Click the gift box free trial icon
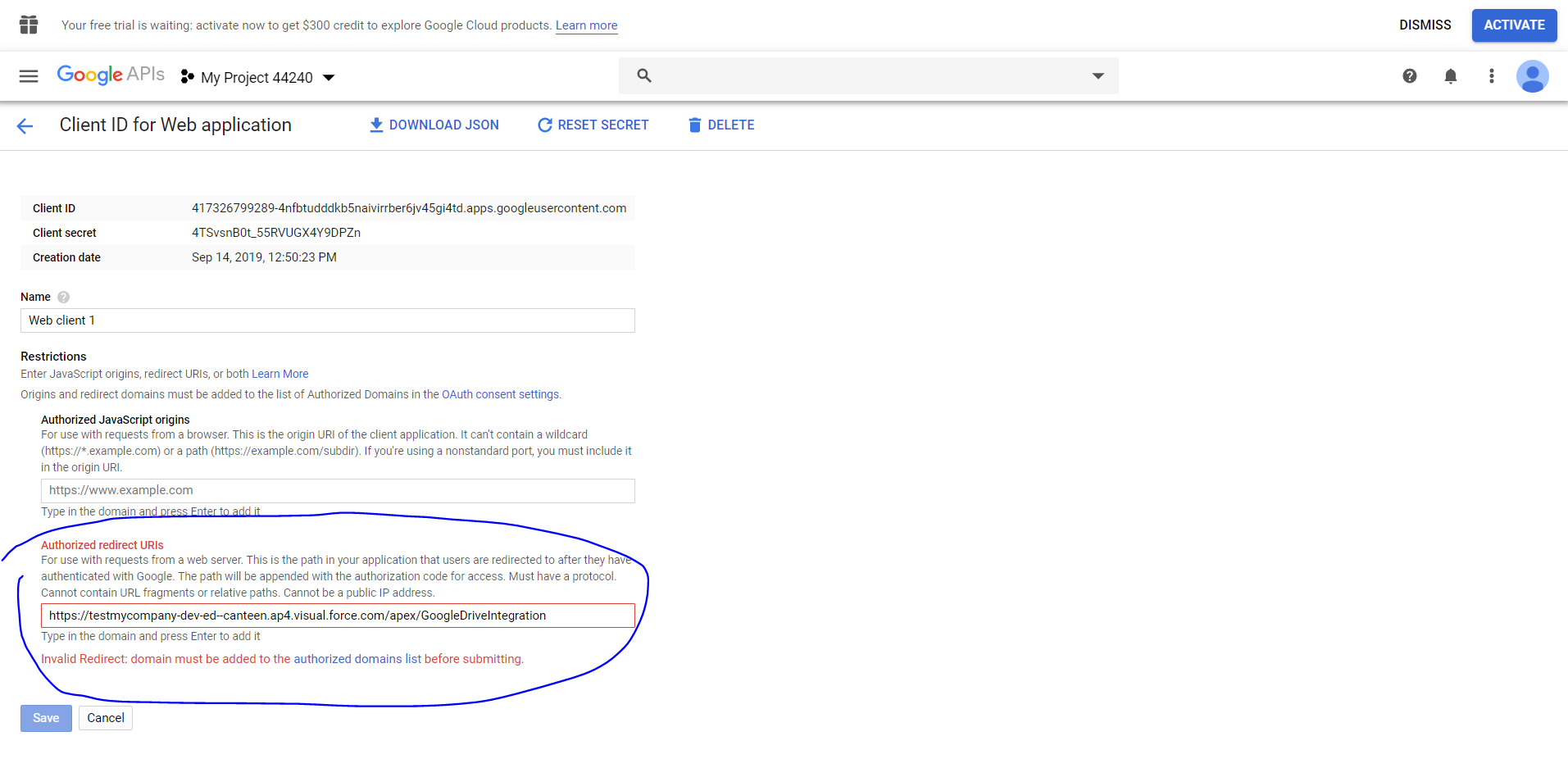 (x=29, y=25)
